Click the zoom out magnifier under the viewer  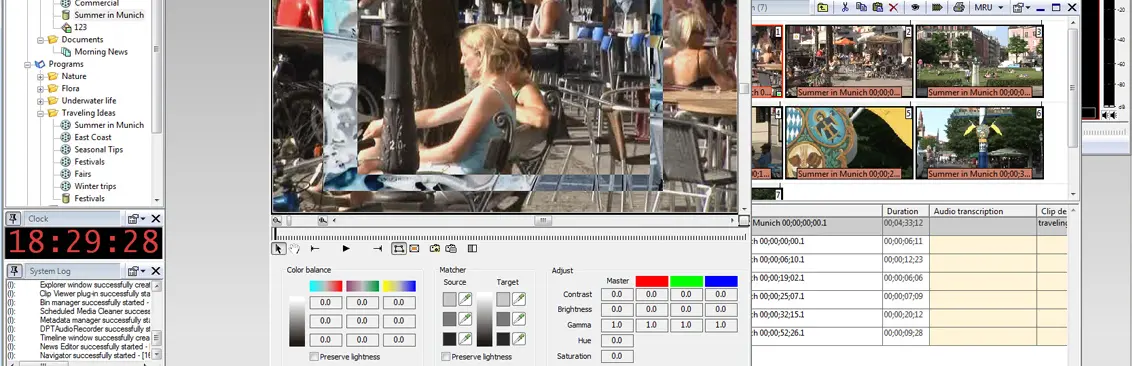pyautogui.click(x=277, y=220)
